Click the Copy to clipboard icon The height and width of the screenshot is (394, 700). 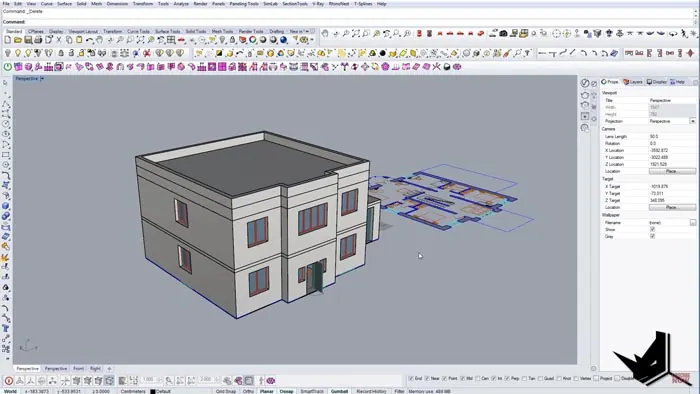pyautogui.click(x=69, y=40)
